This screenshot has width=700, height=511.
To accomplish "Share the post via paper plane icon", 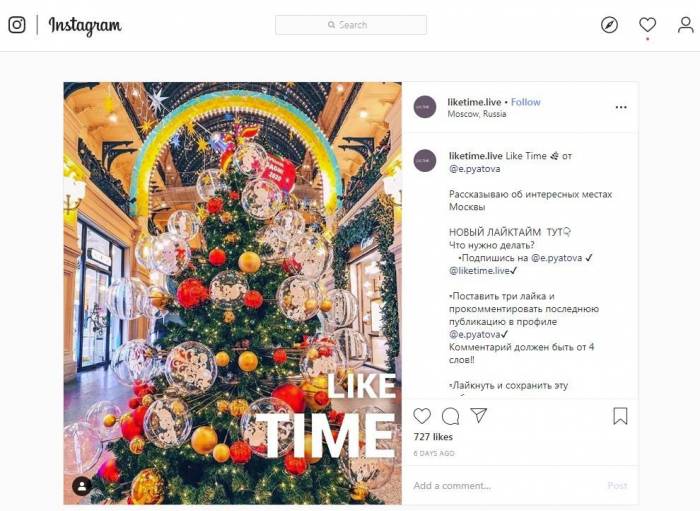I will tap(479, 416).
